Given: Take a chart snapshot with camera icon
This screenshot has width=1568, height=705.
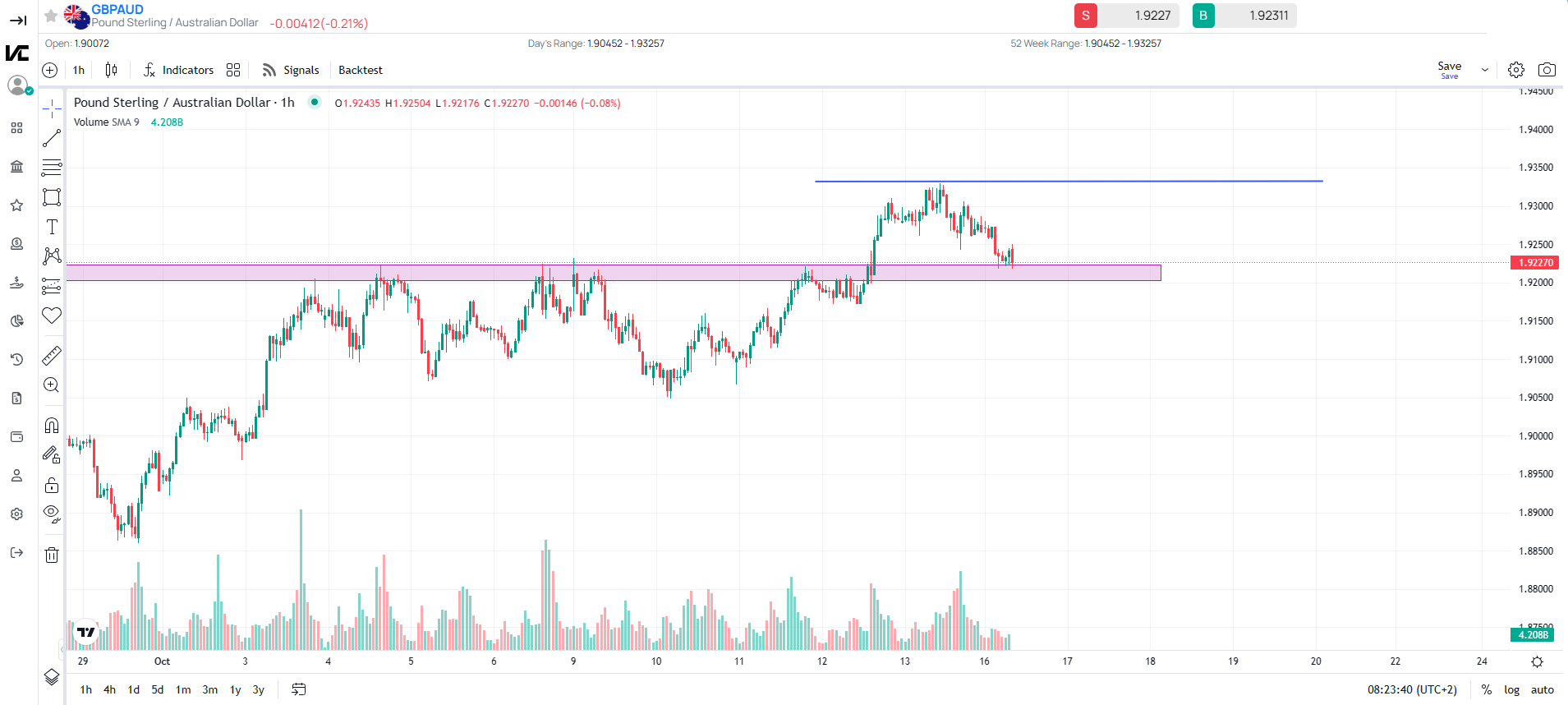Looking at the screenshot, I should click(1547, 70).
